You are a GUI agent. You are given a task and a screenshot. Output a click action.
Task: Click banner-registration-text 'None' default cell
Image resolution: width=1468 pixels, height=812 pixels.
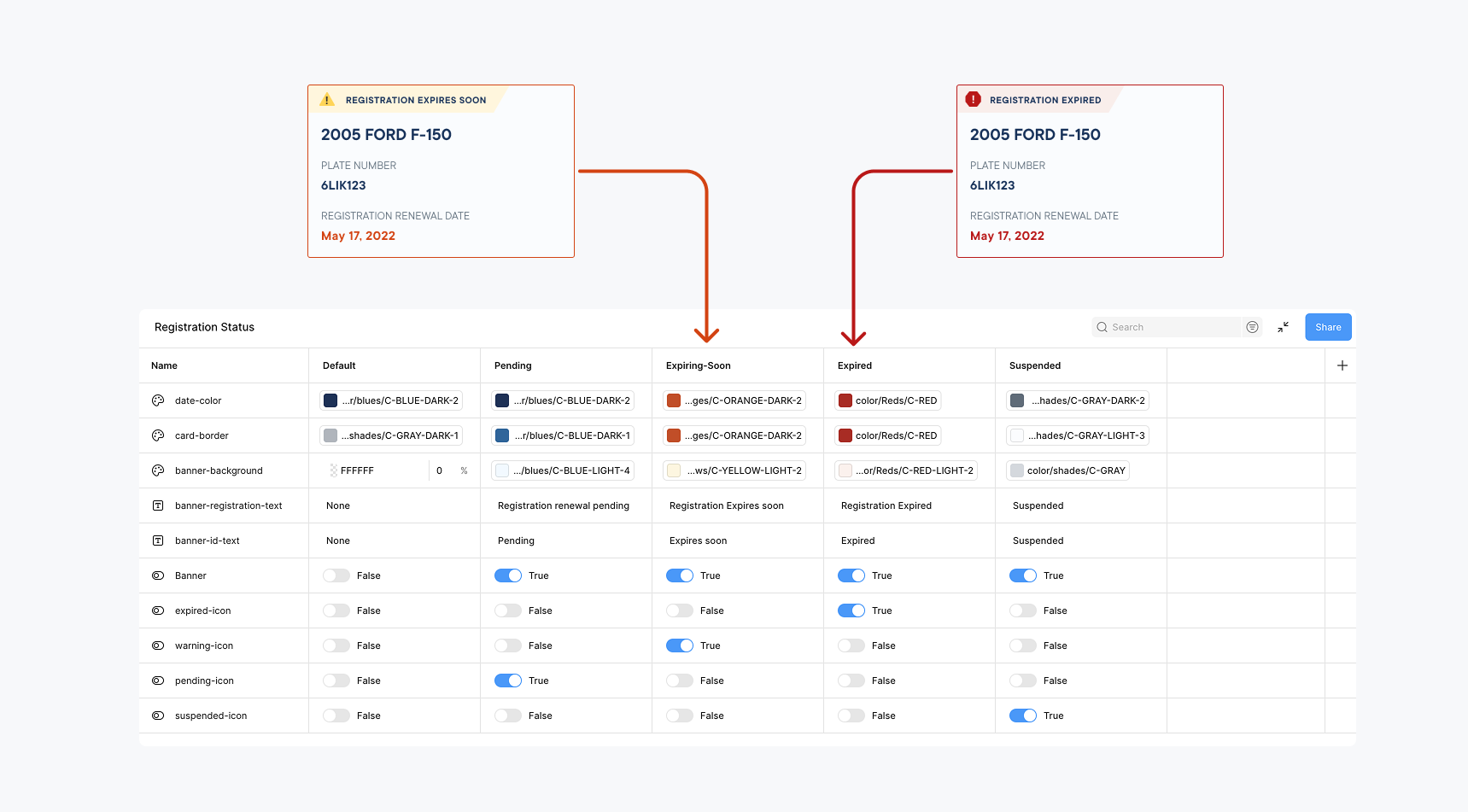coord(394,505)
